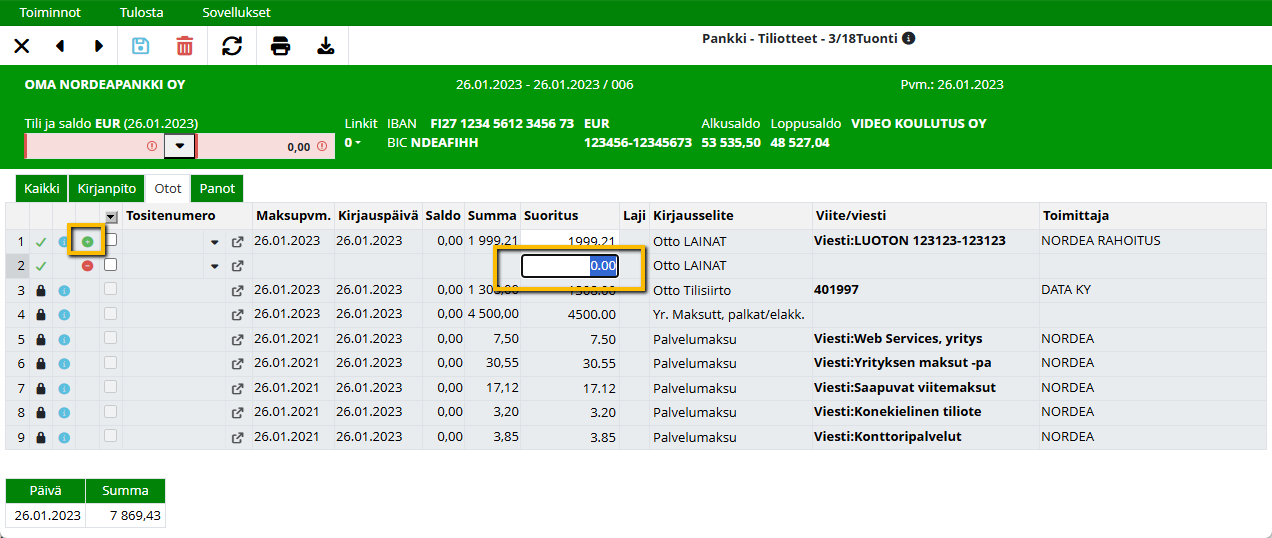
Task: Open the Tulosta menu
Action: (x=141, y=13)
